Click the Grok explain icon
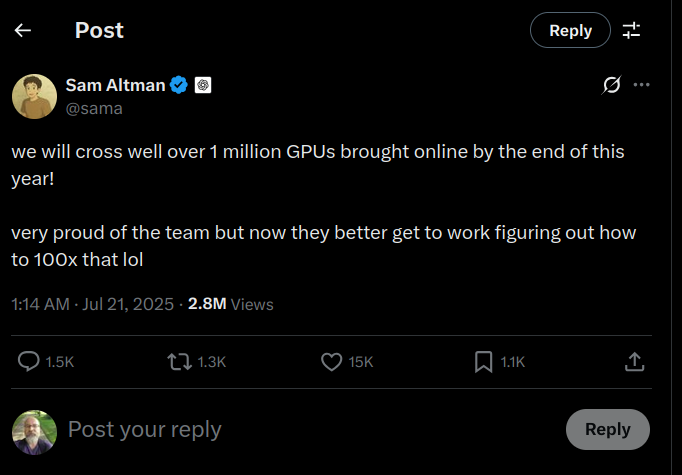682x475 pixels. click(x=611, y=85)
